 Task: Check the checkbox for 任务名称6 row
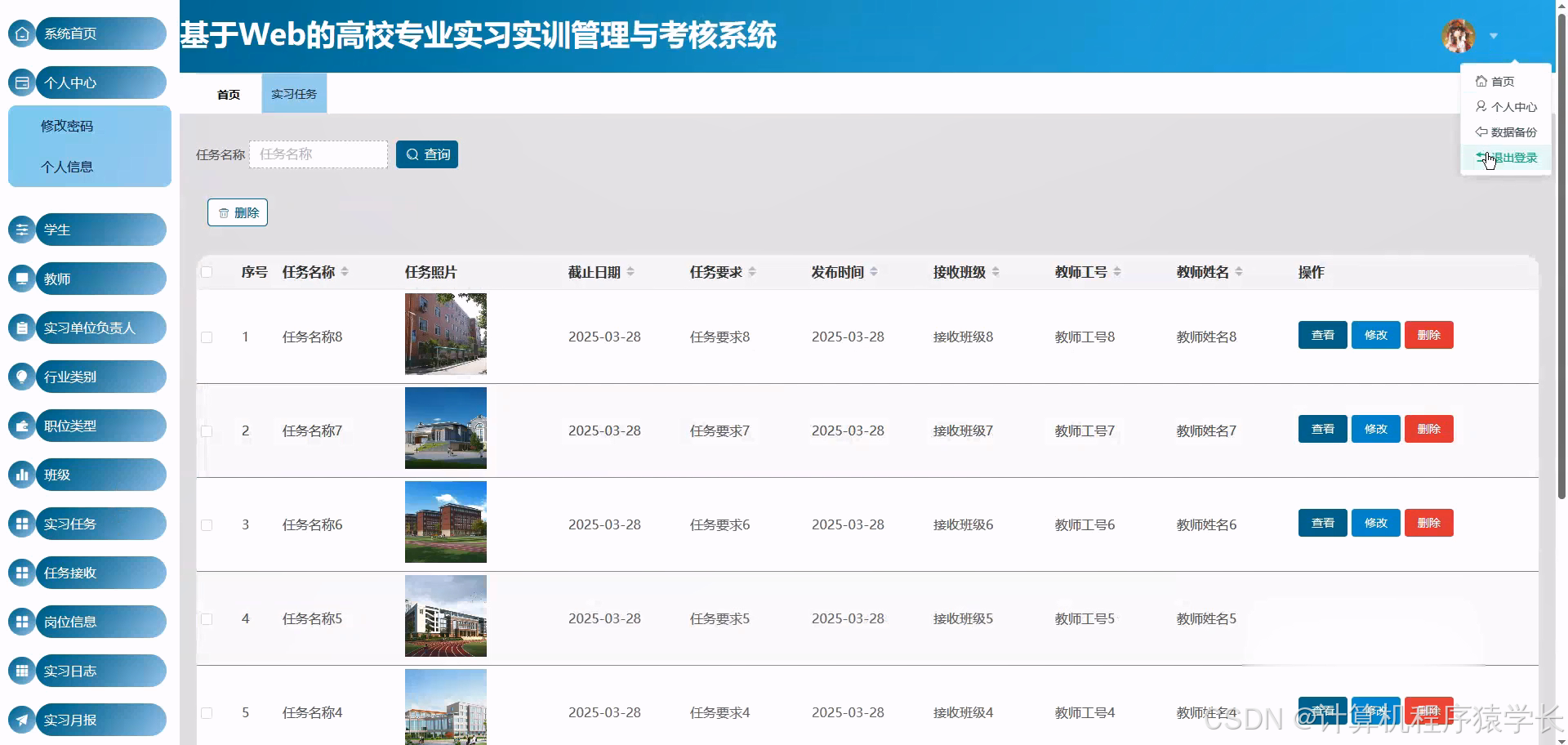207,525
